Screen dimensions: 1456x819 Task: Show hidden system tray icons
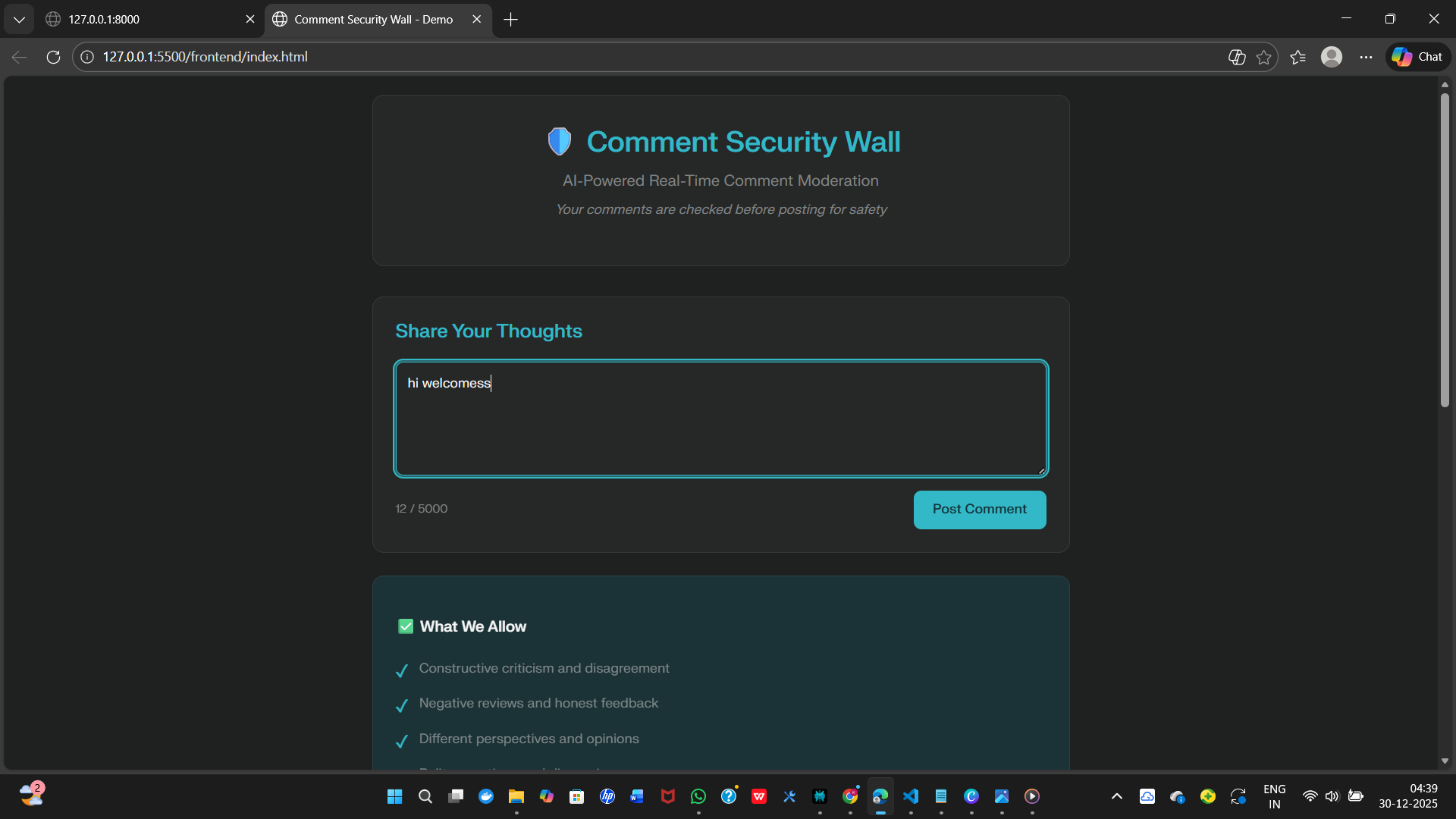(x=1116, y=796)
